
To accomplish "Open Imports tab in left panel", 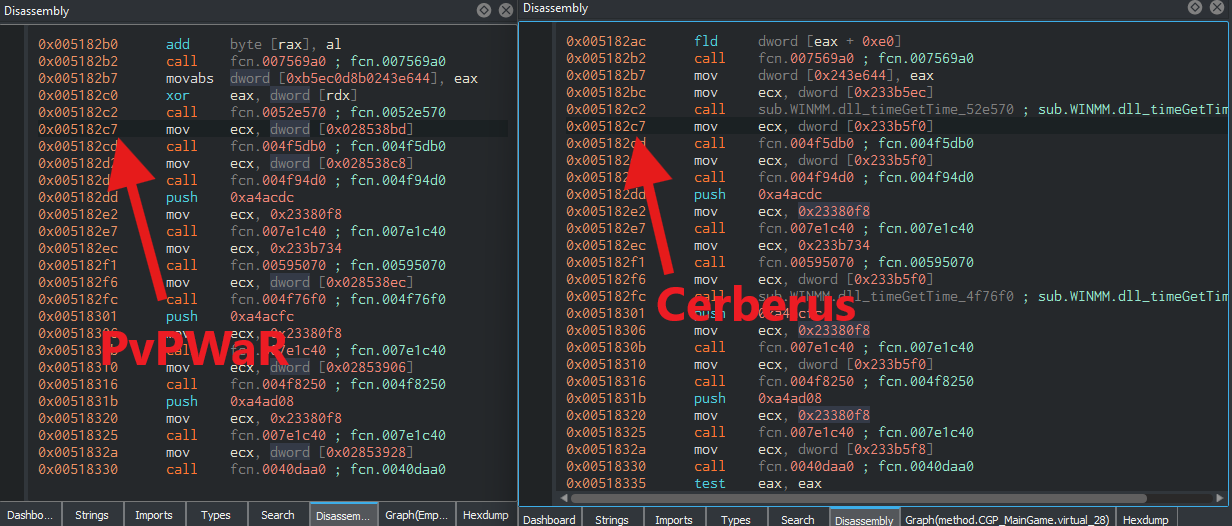I will pos(154,515).
